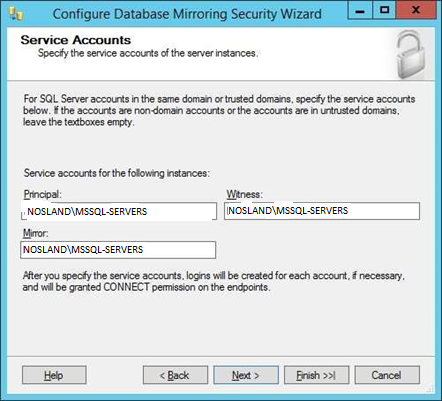The width and height of the screenshot is (442, 401).
Task: Click the CONNECT permission note paragraph
Action: [214, 281]
